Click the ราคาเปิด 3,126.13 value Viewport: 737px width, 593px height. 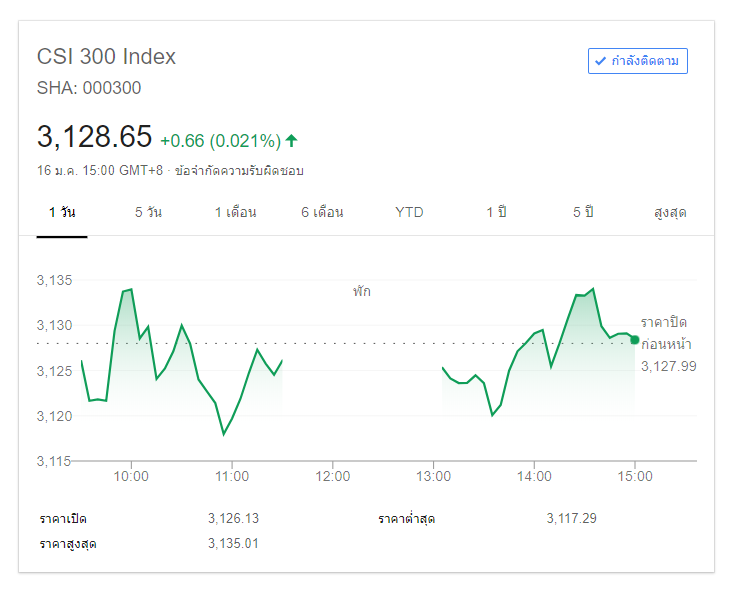point(234,518)
